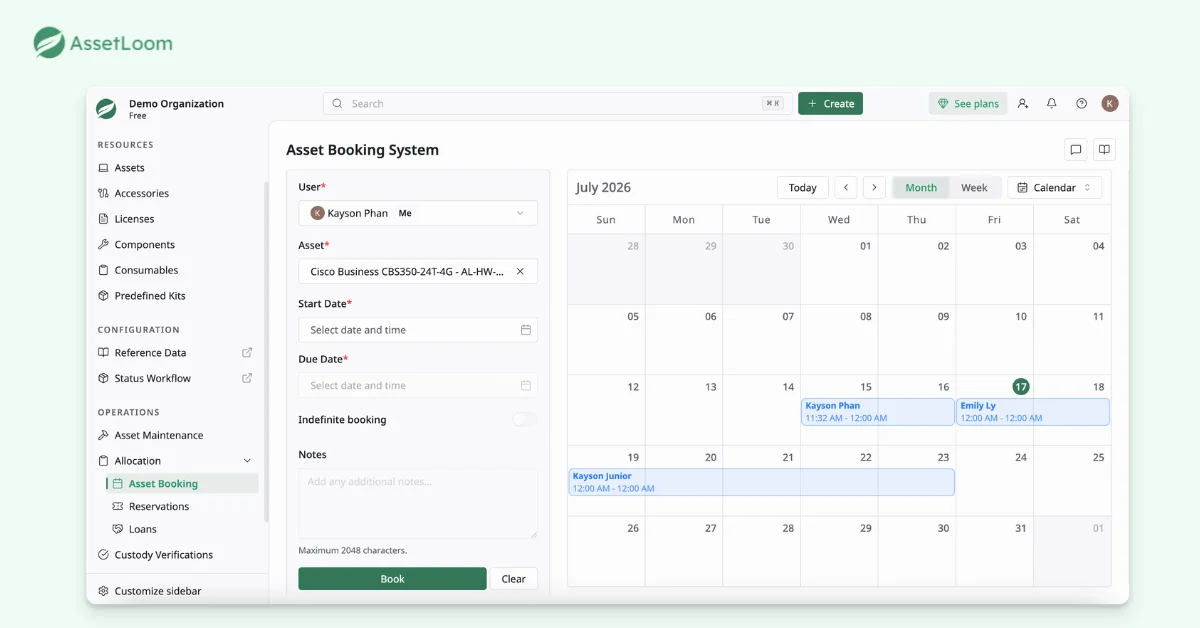Go to previous month arrow
This screenshot has width=1200, height=628.
(846, 188)
